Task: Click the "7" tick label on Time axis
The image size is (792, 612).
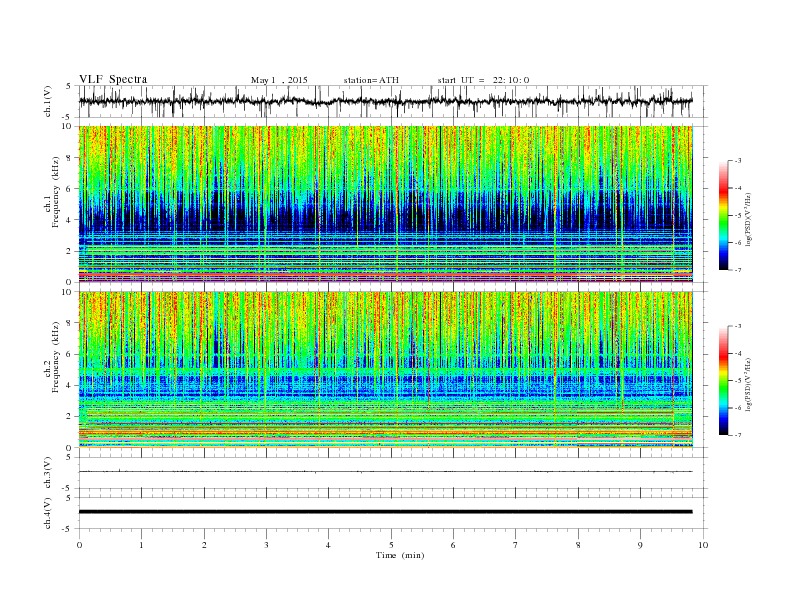Action: pos(516,545)
